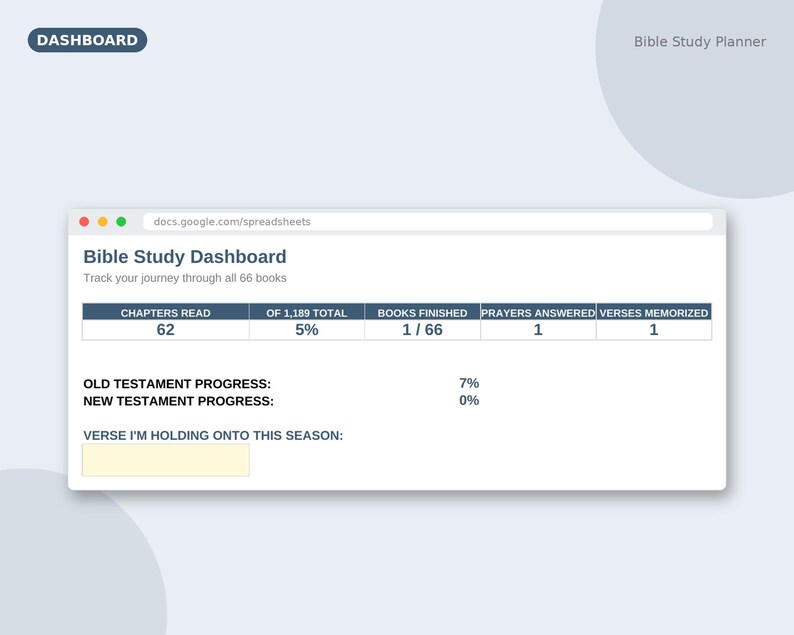Click the chapters read value 62

click(166, 330)
